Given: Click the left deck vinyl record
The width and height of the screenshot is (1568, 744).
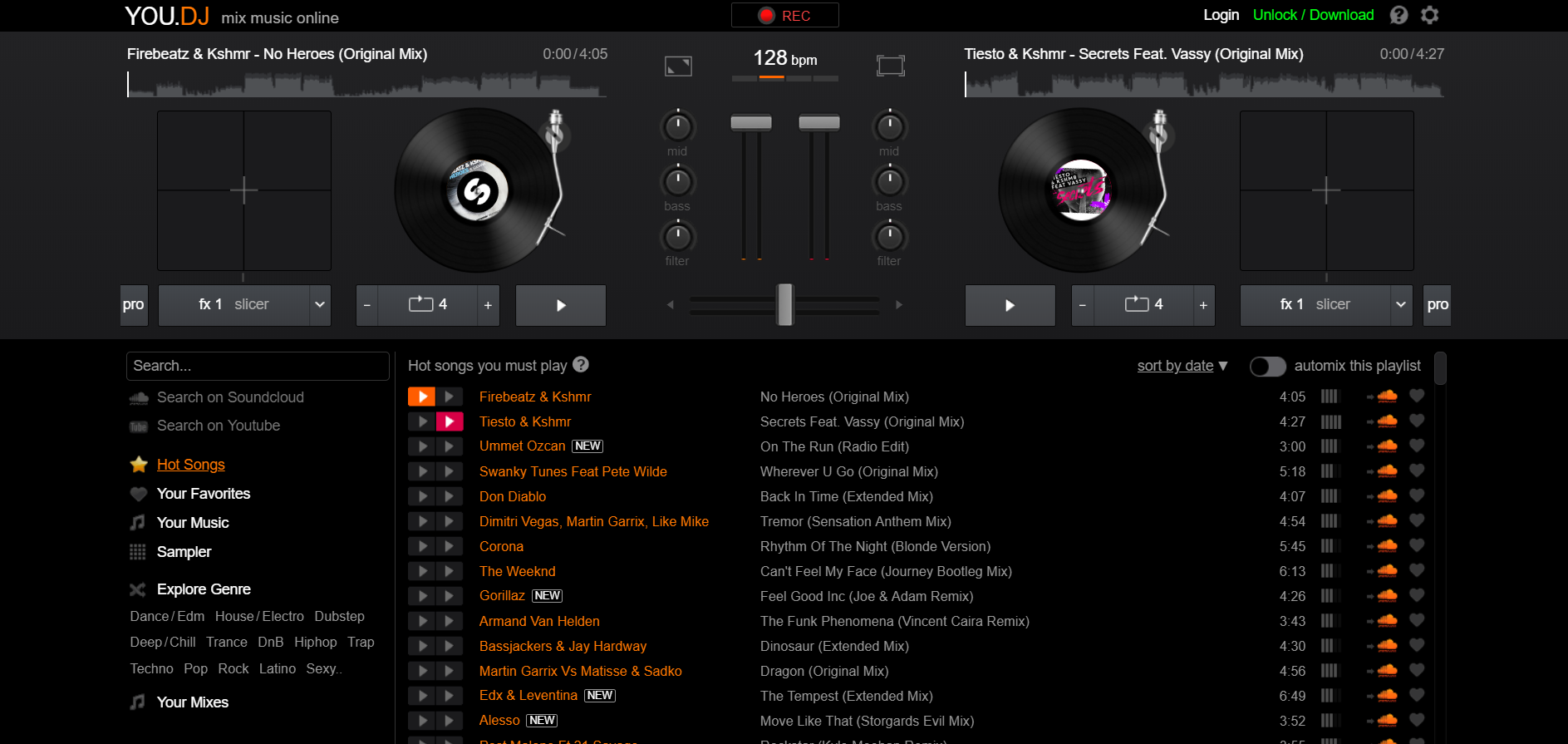Looking at the screenshot, I should pos(477,190).
